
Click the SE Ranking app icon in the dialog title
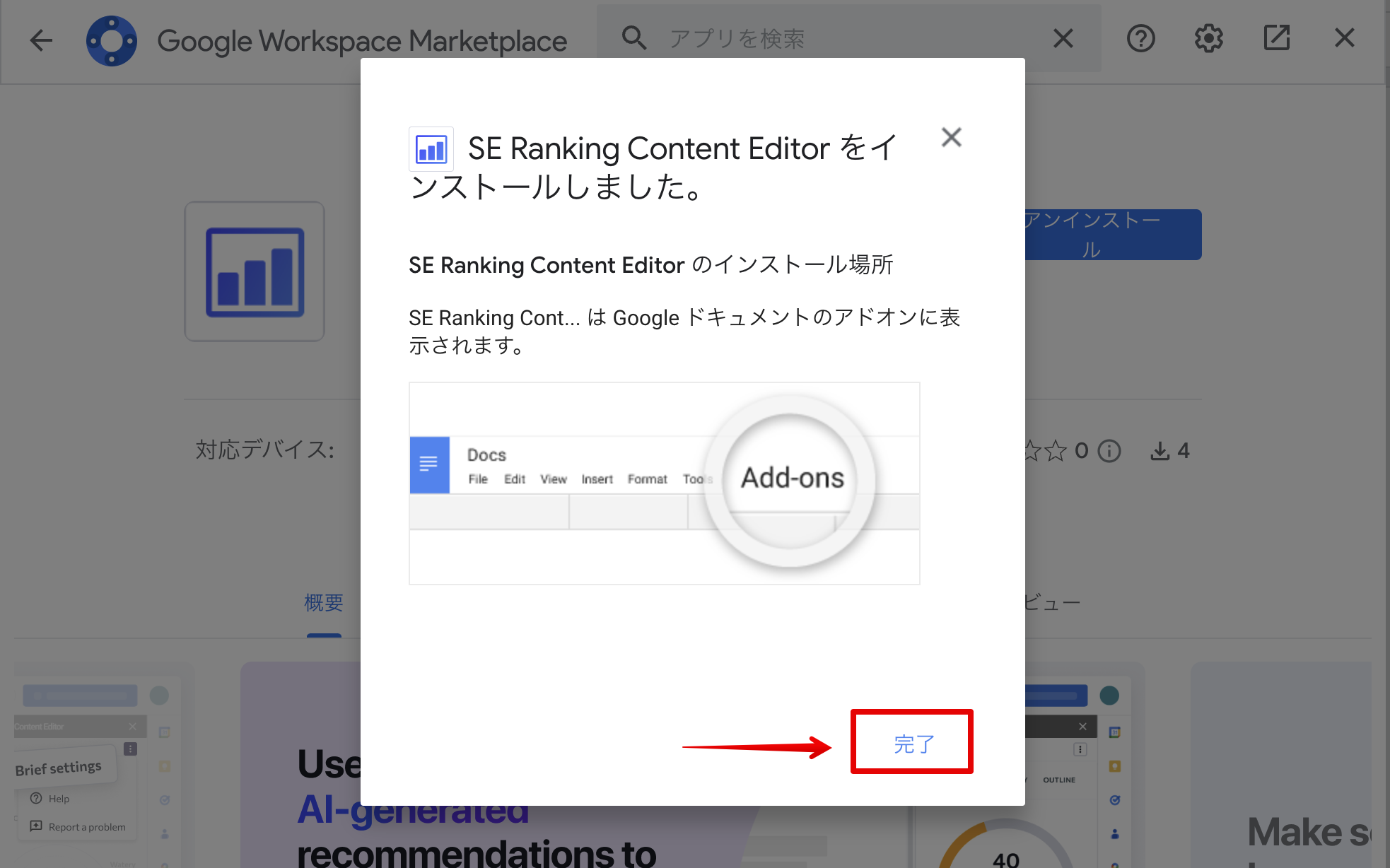coord(431,149)
